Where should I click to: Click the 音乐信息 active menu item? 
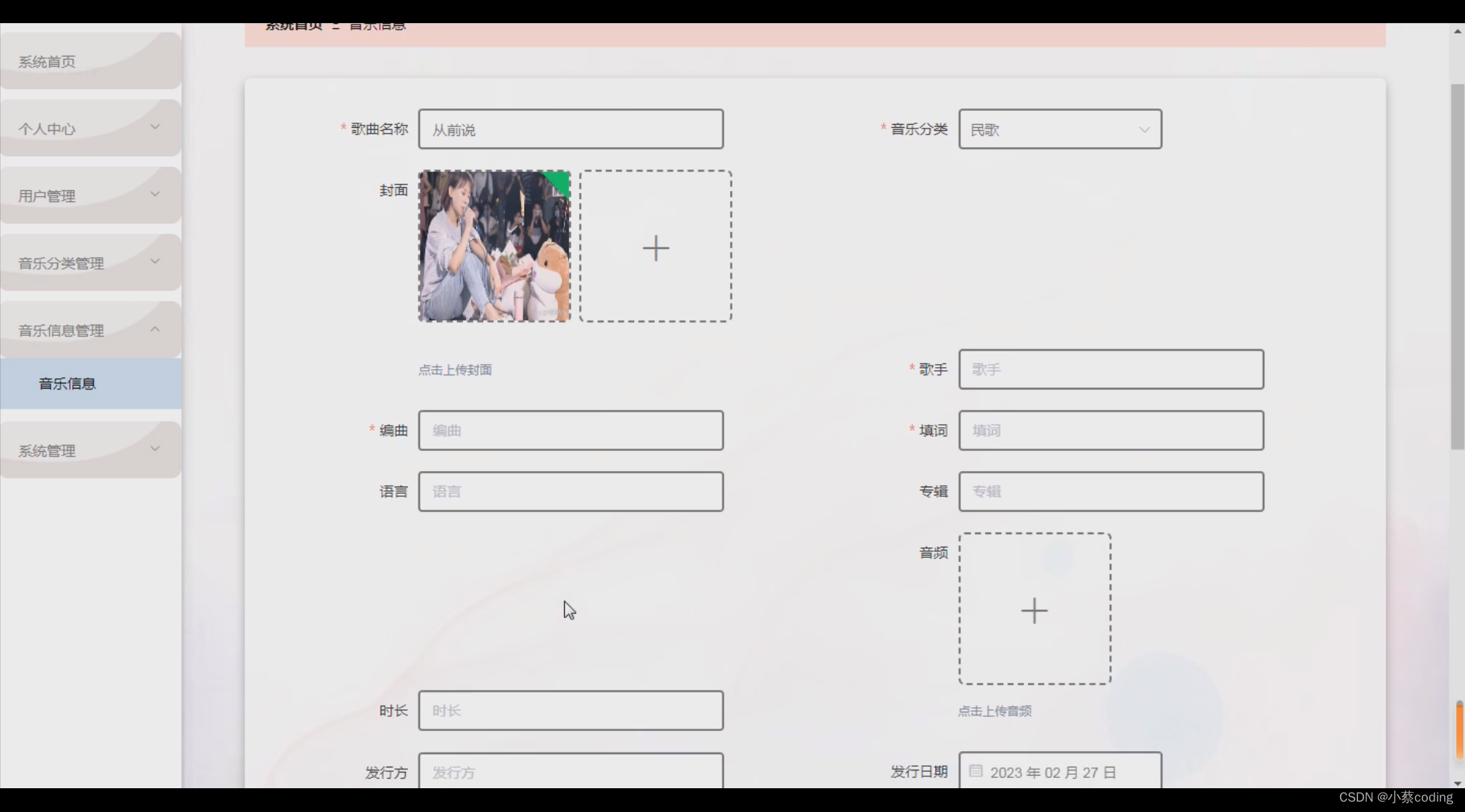[67, 383]
